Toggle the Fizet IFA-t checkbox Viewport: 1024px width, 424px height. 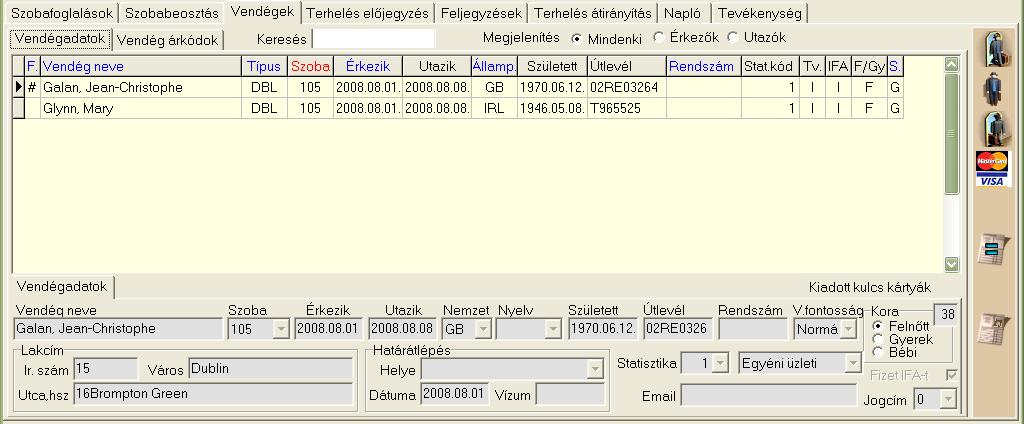click(x=952, y=375)
